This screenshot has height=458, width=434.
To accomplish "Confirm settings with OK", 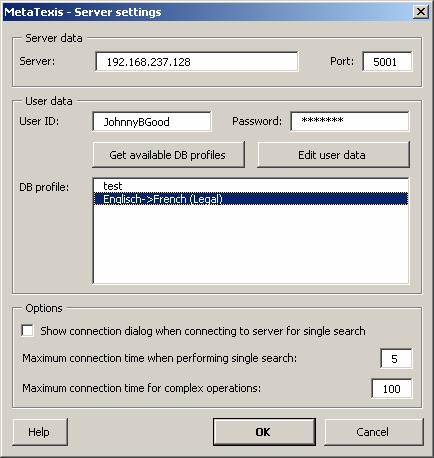I will (x=264, y=432).
